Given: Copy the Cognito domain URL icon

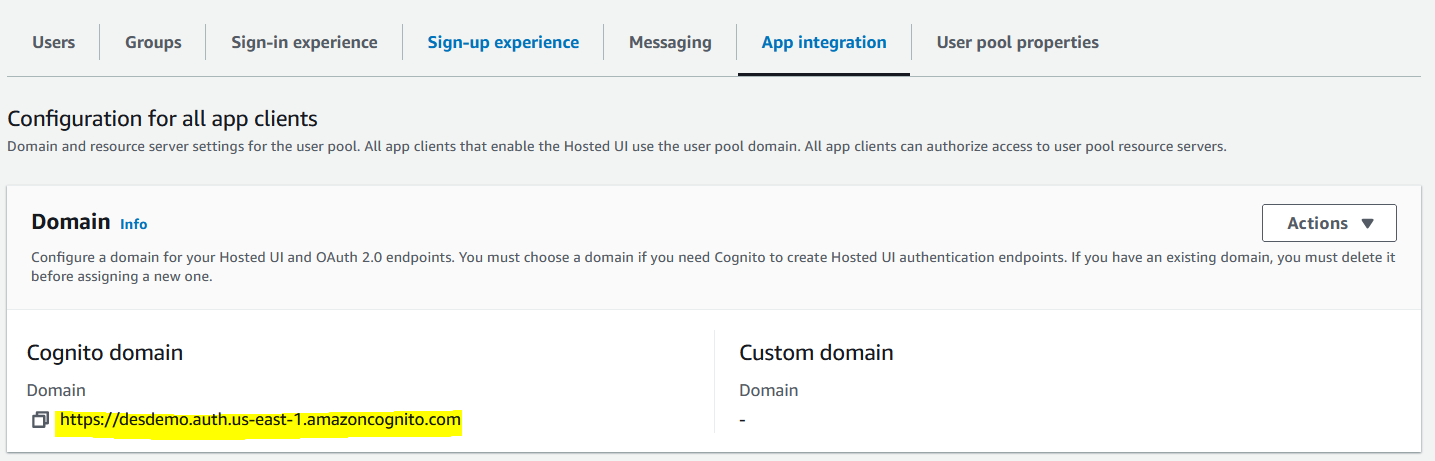Looking at the screenshot, I should tap(40, 420).
